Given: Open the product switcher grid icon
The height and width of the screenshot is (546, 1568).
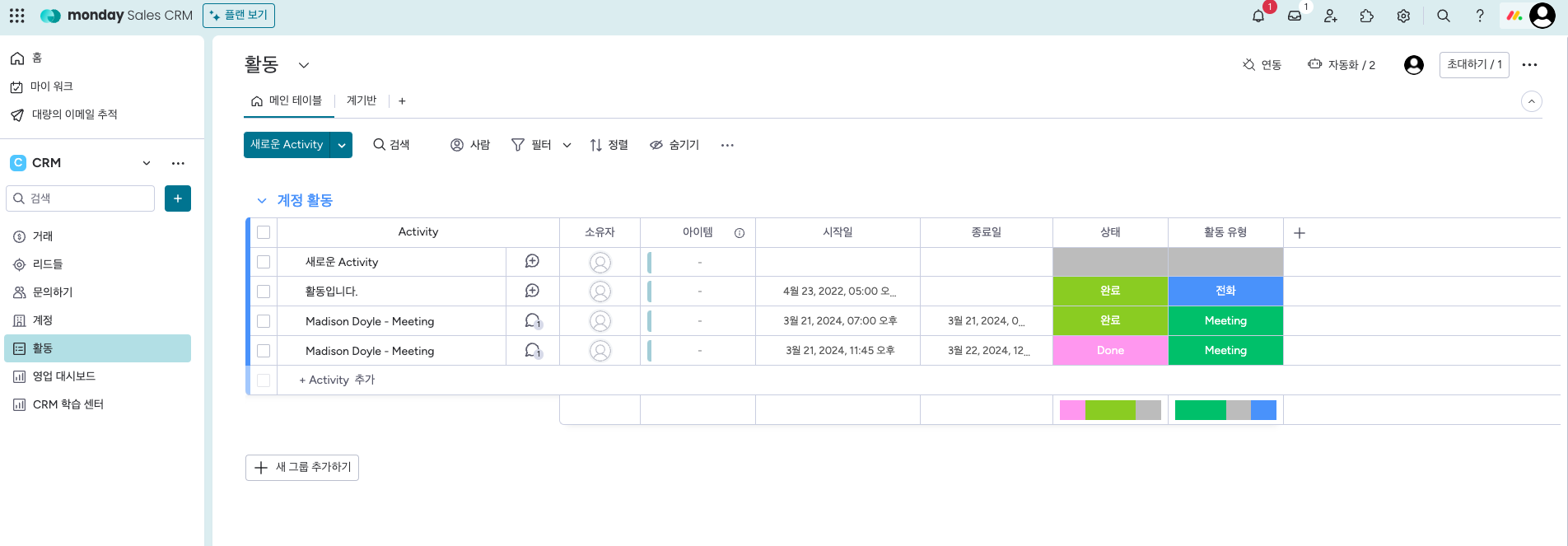Looking at the screenshot, I should click(17, 16).
